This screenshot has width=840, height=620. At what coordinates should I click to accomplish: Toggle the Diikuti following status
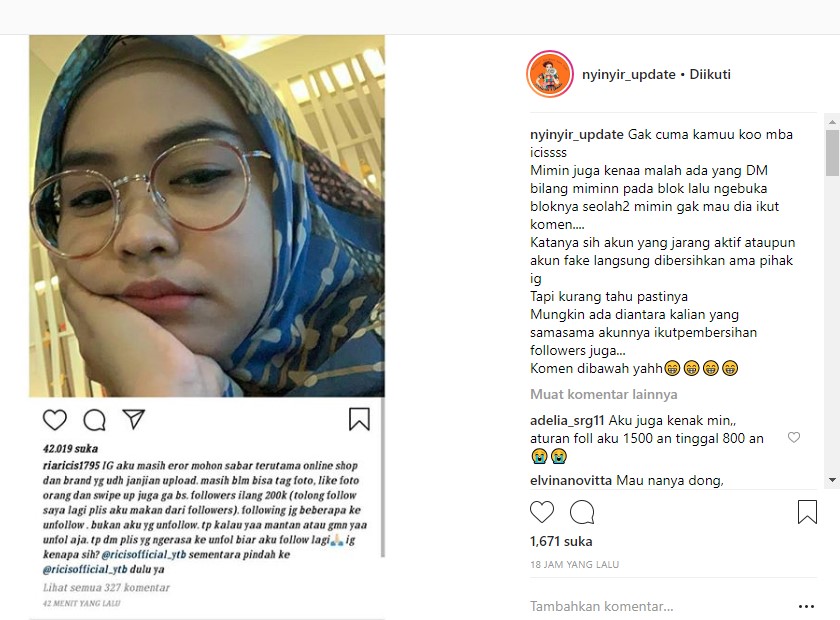click(709, 74)
